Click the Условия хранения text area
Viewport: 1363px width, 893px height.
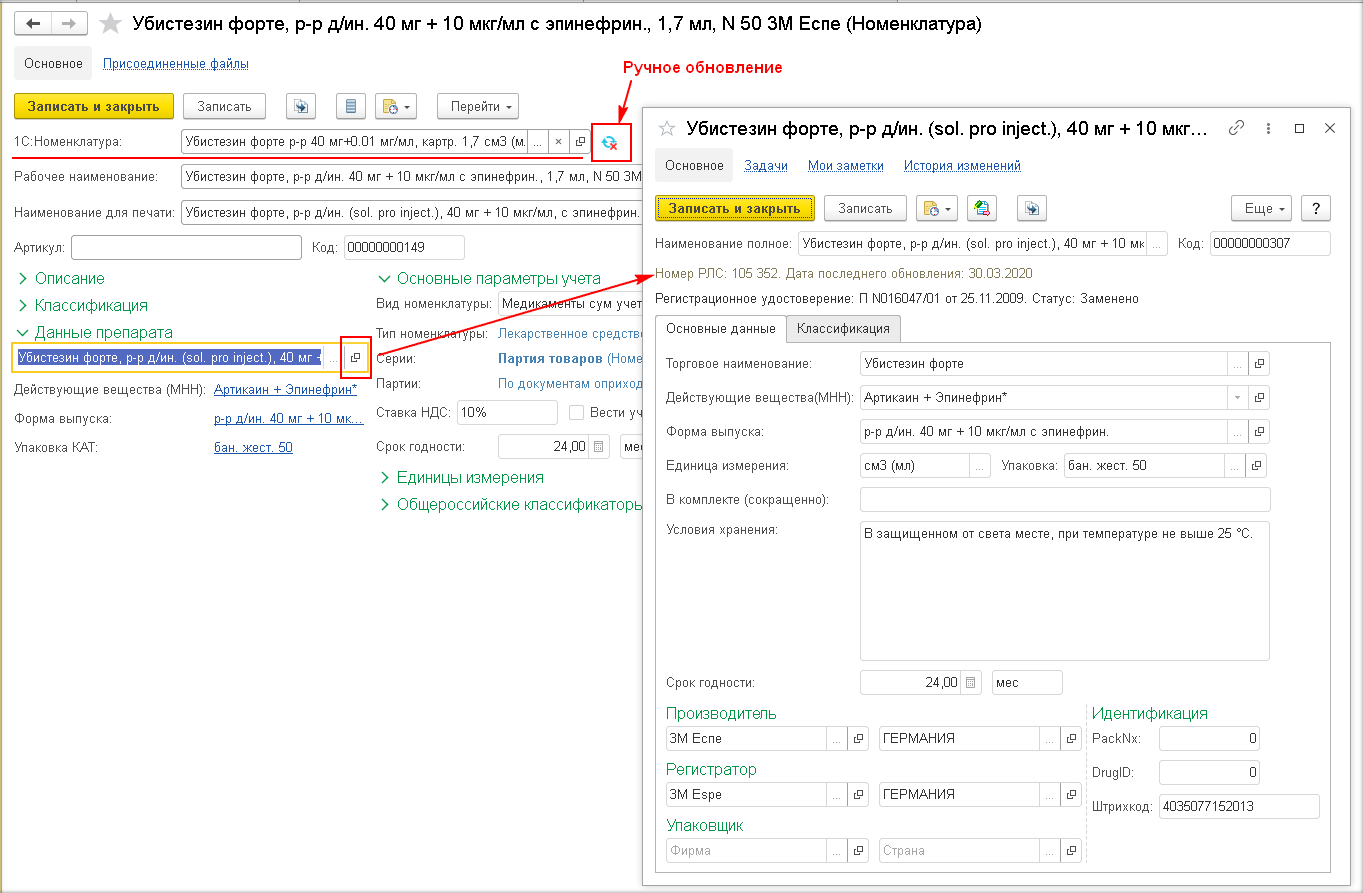tap(1065, 590)
